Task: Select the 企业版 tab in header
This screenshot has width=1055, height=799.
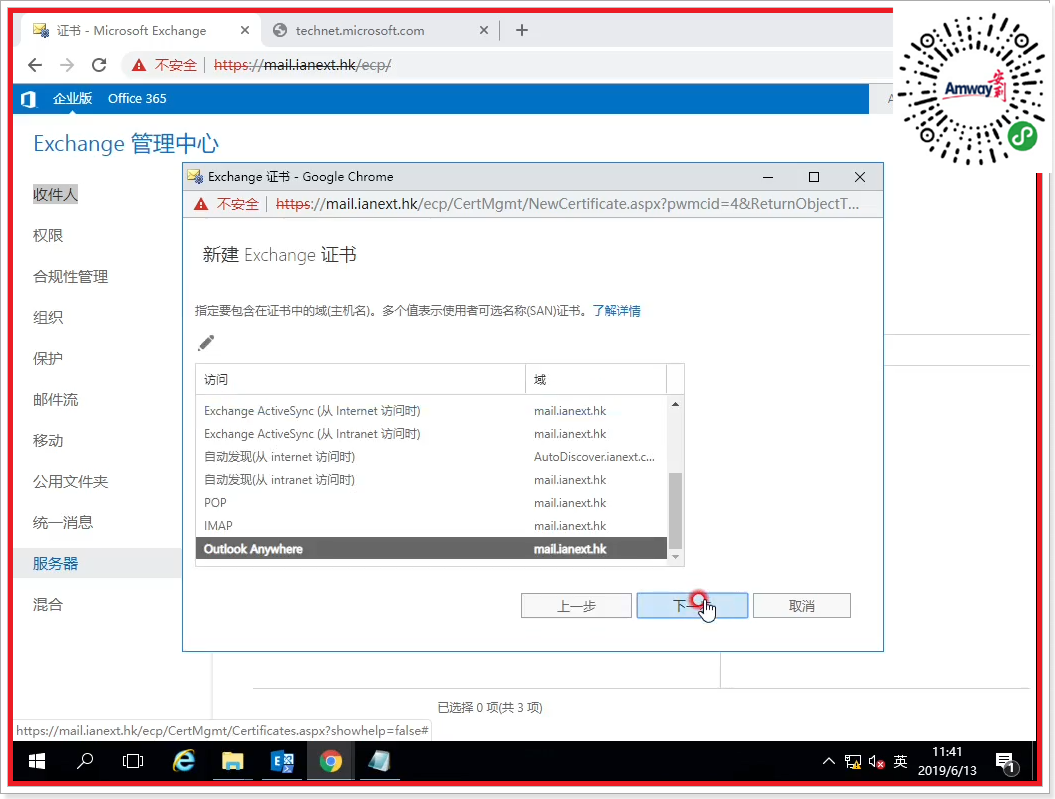Action: click(x=72, y=99)
